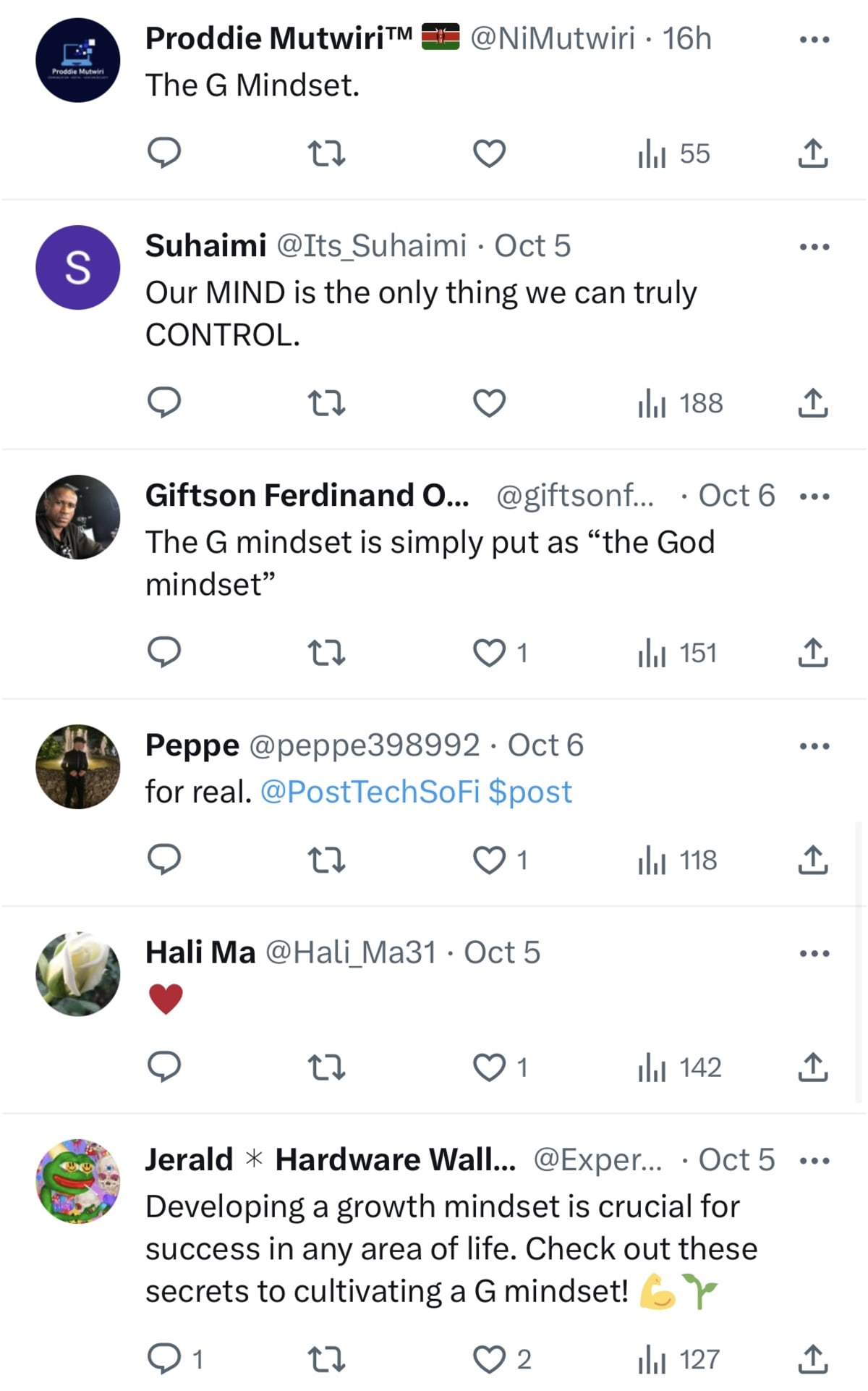Open the share icon on Giftson Ferdinand's tweet

(815, 653)
